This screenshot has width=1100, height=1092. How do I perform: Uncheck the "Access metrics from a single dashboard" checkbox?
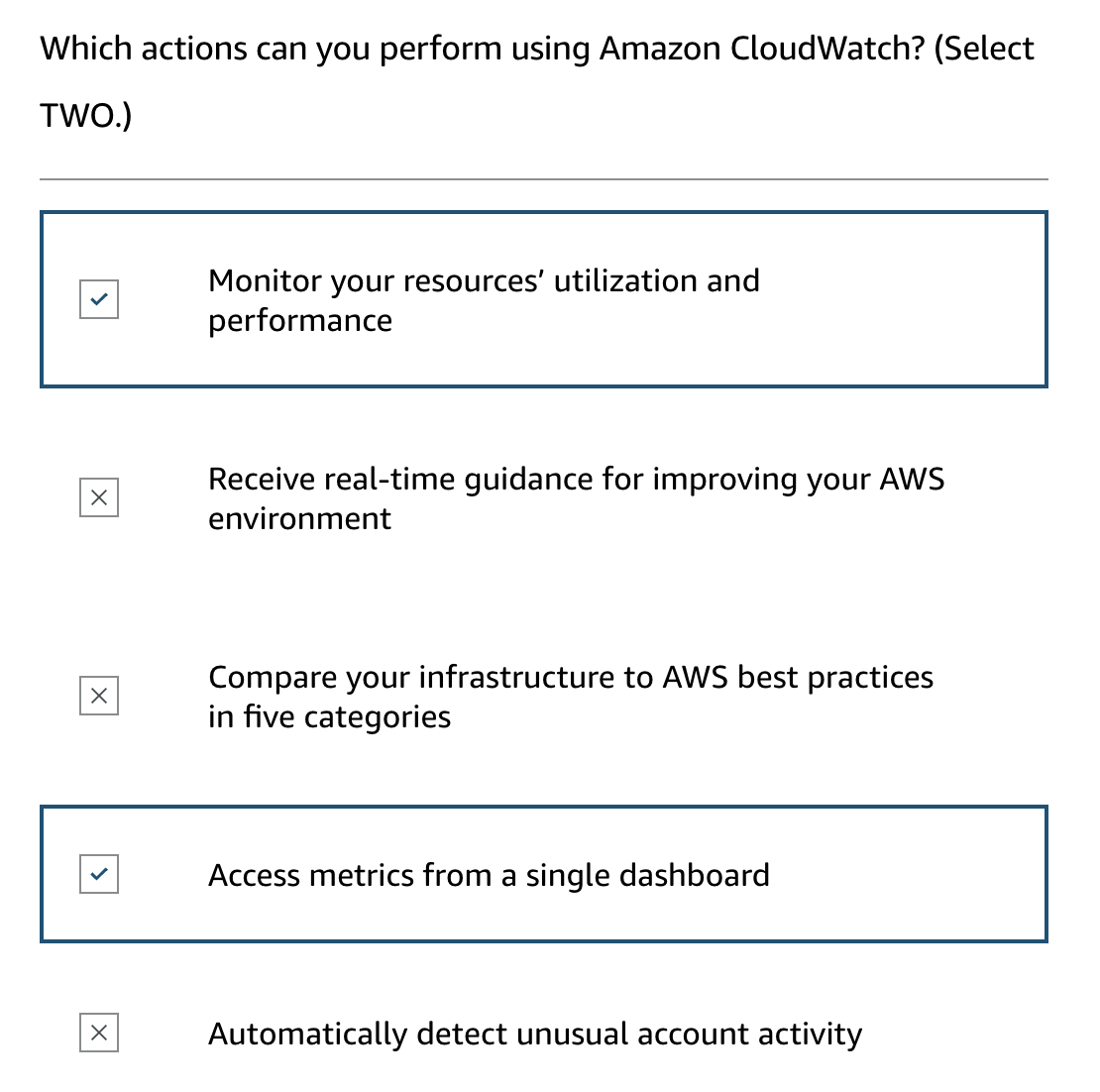click(x=99, y=874)
